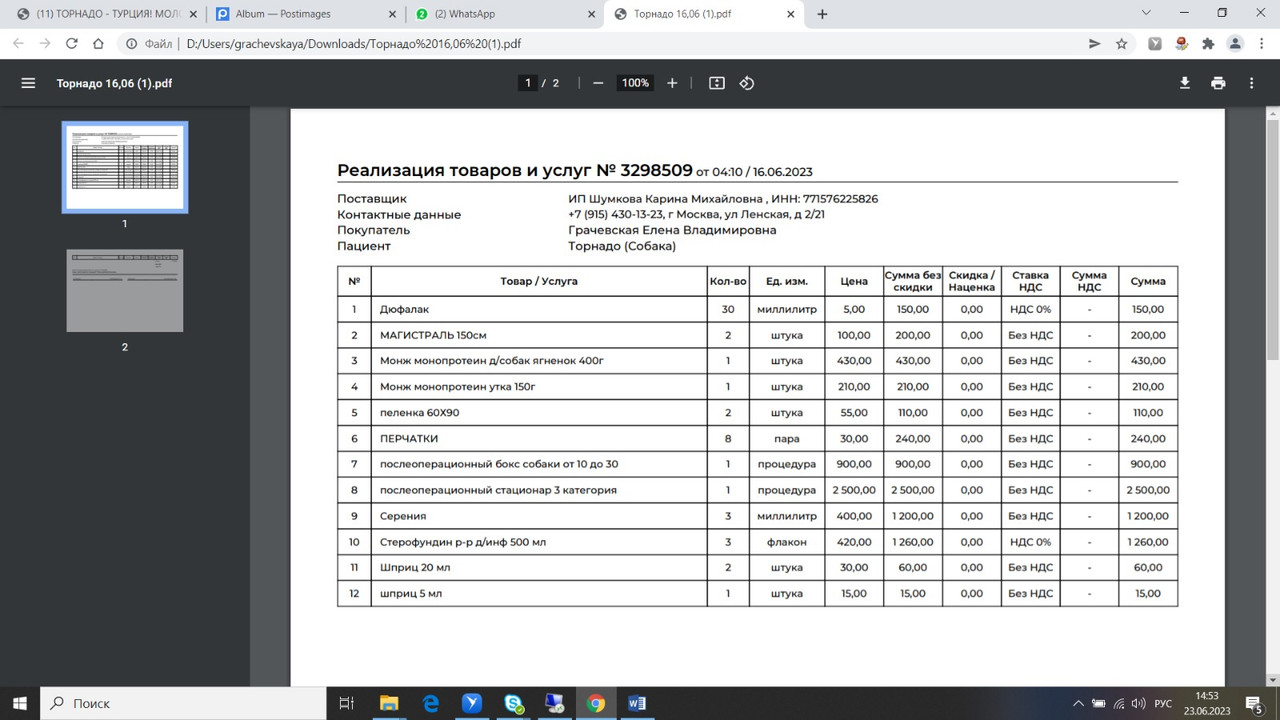Open Microsoft Edge from the taskbar
The height and width of the screenshot is (720, 1280).
click(x=430, y=703)
